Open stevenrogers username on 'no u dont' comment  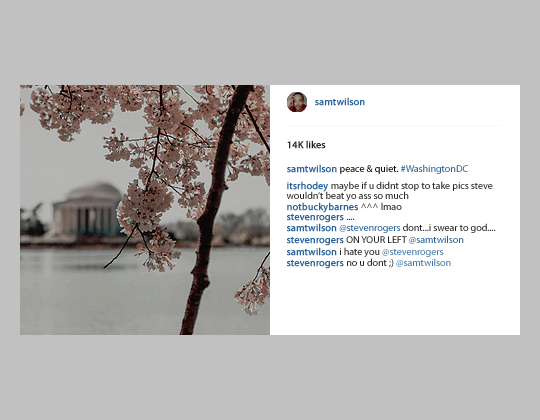pos(315,263)
